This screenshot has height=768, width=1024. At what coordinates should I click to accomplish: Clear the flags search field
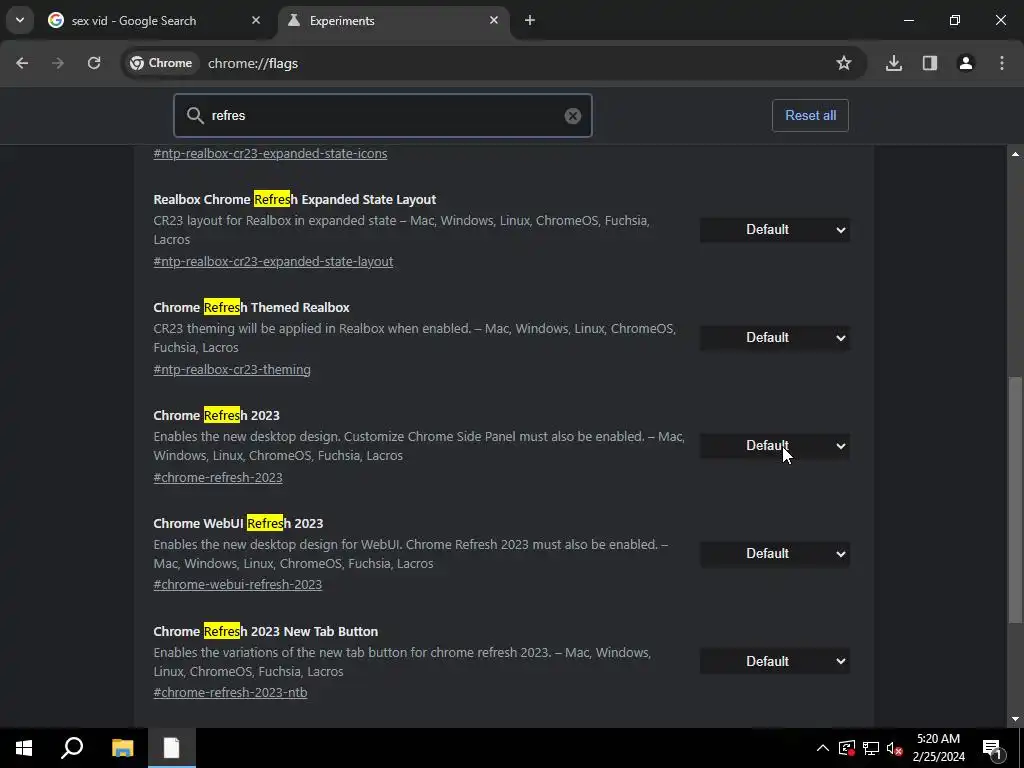tap(573, 116)
